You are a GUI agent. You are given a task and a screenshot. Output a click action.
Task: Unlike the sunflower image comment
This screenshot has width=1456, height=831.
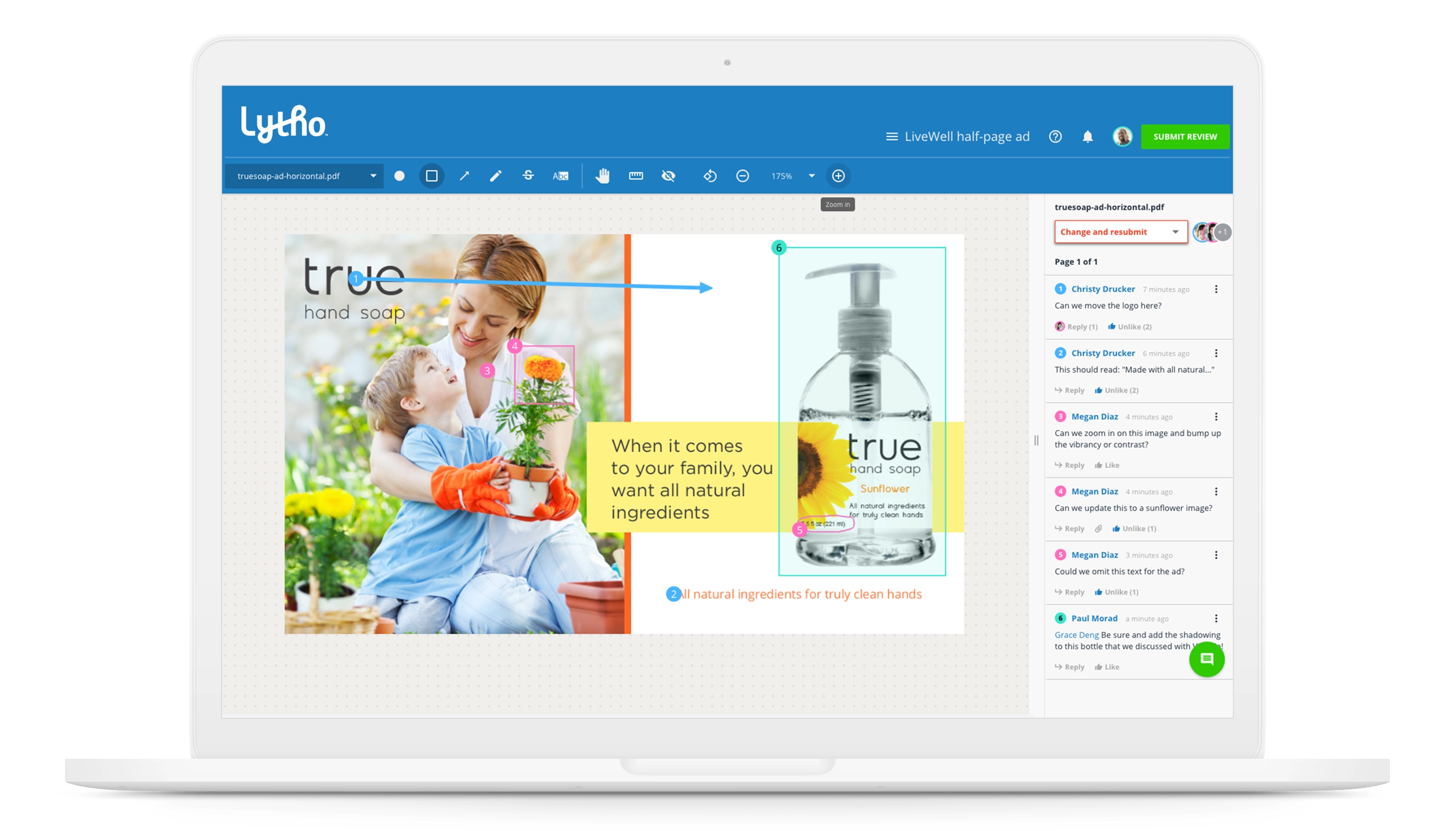pyautogui.click(x=1134, y=529)
